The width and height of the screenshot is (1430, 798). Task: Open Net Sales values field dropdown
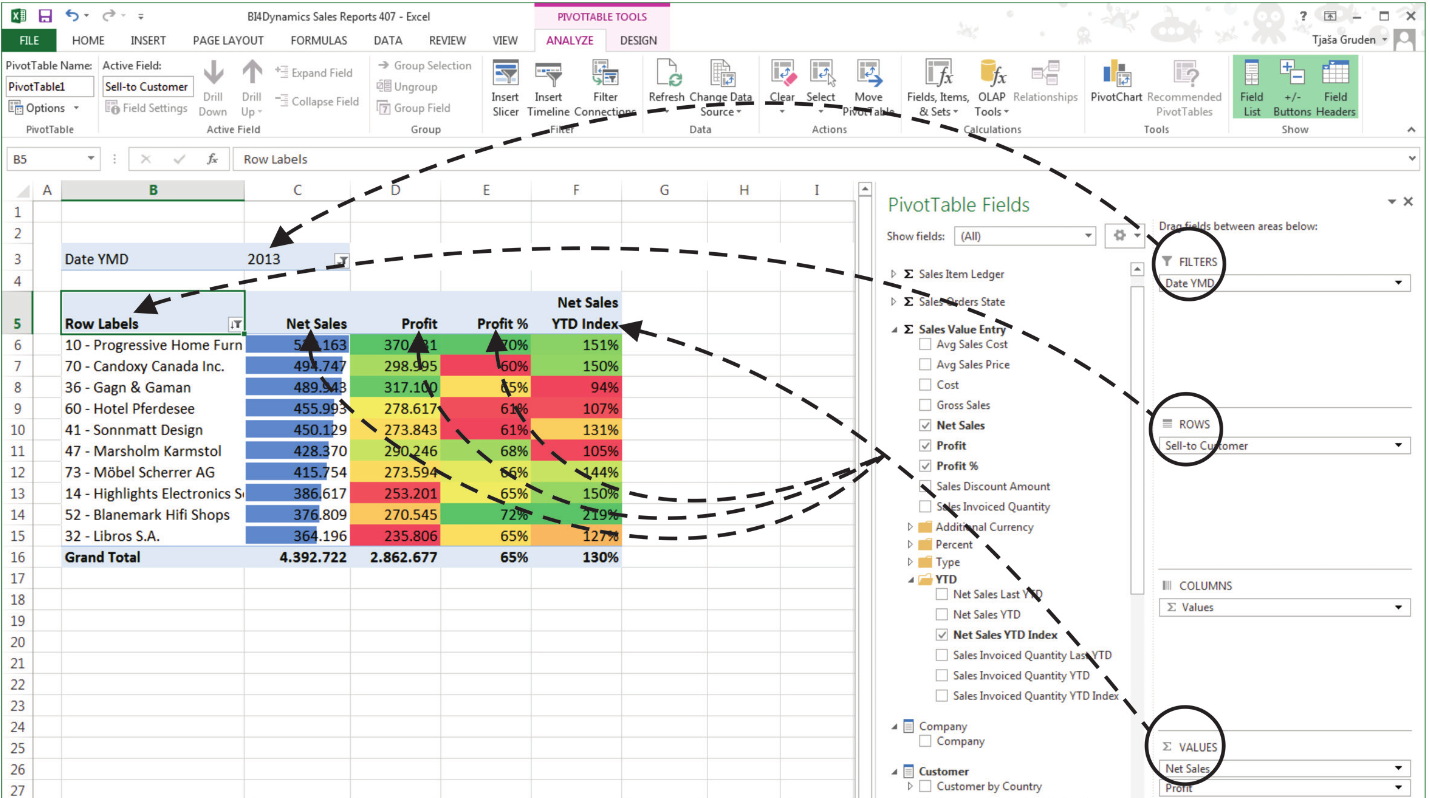(1399, 769)
